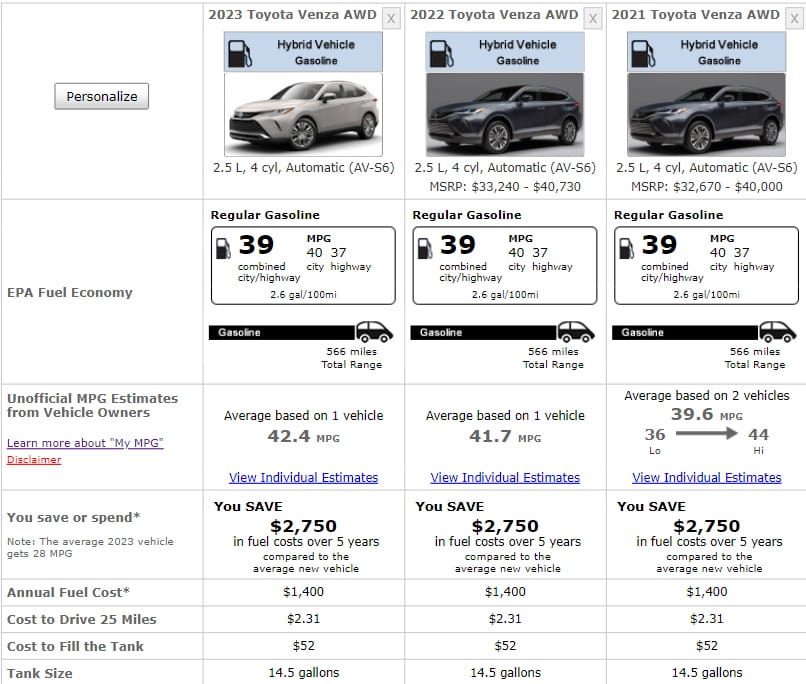View Individual Estimates for the 2022 Venza
Screen dimensions: 806x684
pyautogui.click(x=505, y=477)
